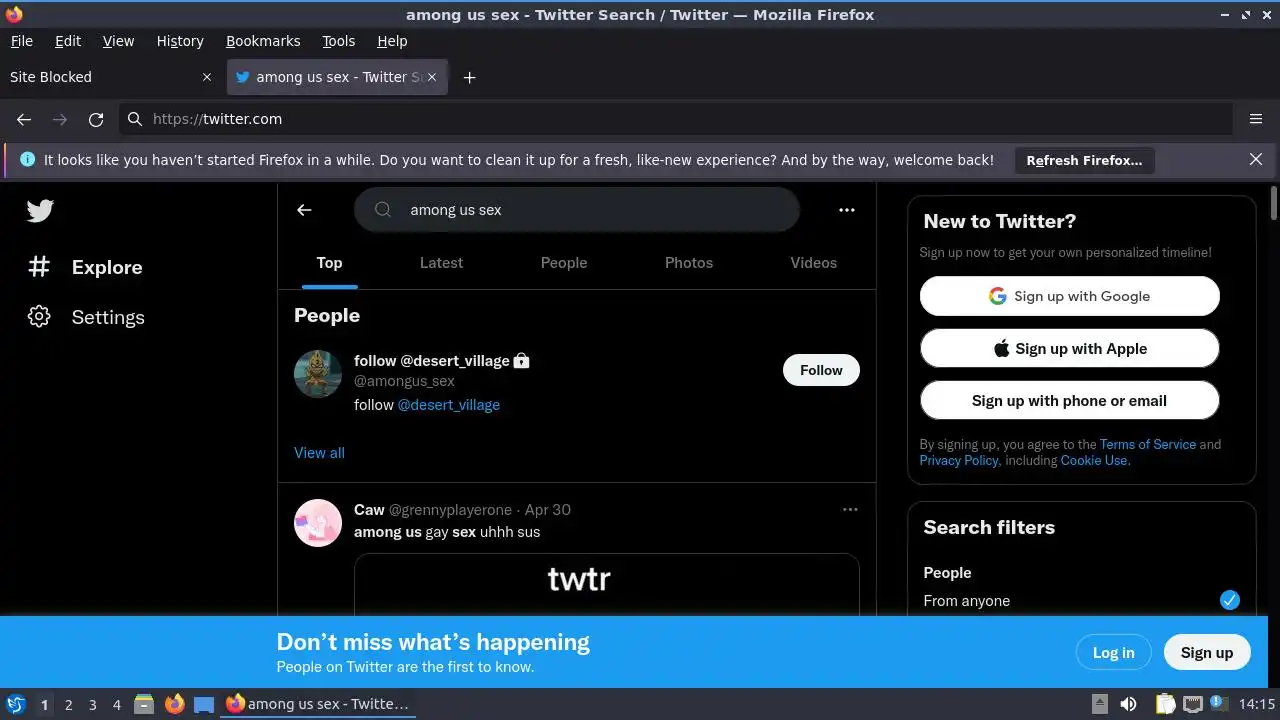Open the volume control in system tray

pos(1128,704)
